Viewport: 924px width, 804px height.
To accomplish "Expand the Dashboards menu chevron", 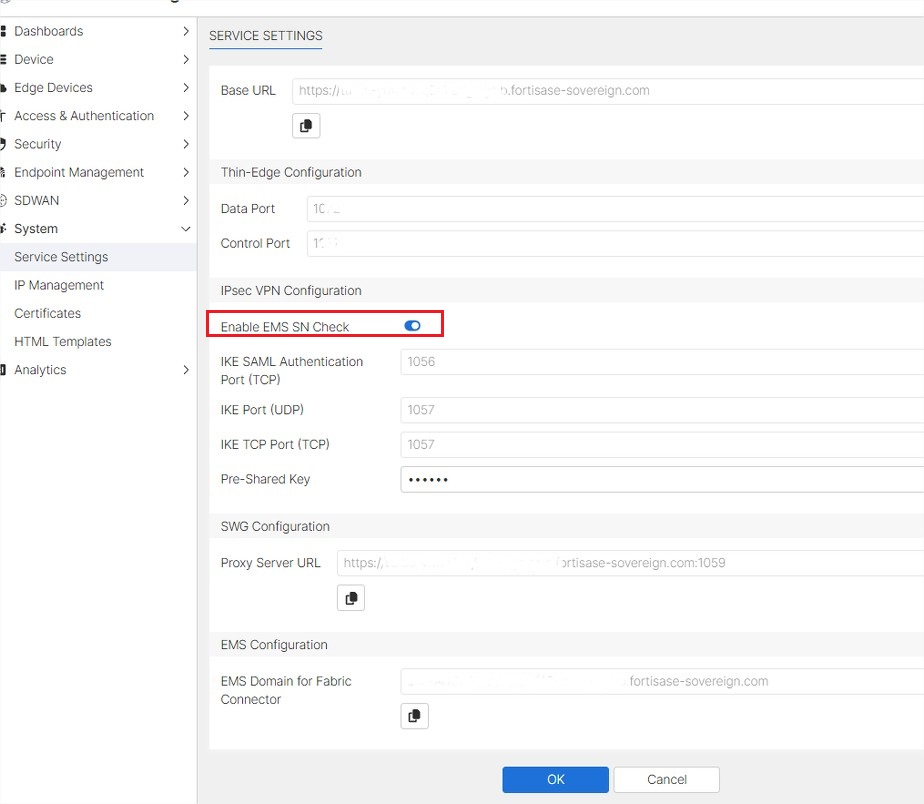I will click(186, 31).
